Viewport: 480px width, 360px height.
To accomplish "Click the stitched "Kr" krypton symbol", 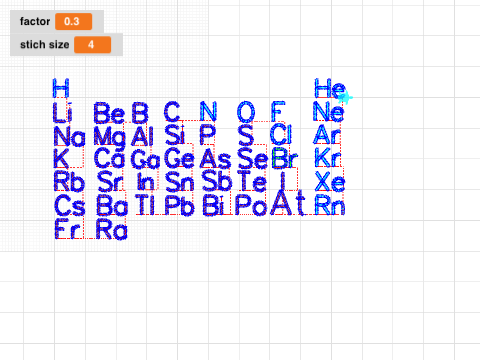I will pos(328,157).
